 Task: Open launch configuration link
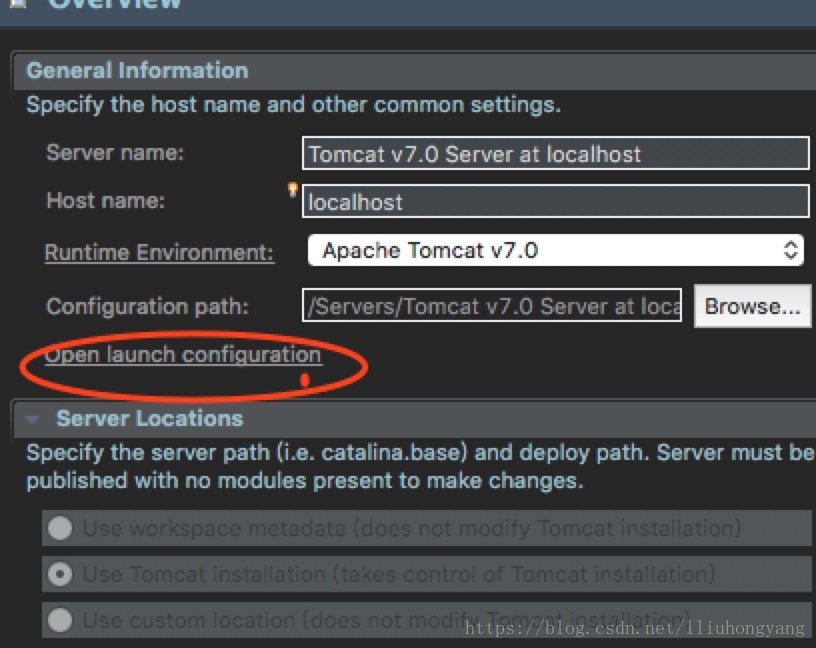(x=183, y=355)
